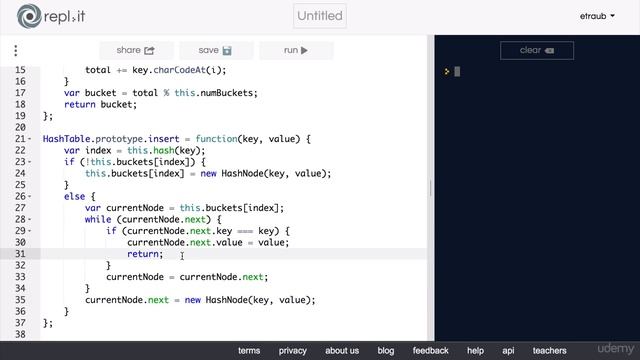640x360 pixels.
Task: Click the share button
Action: 136,50
